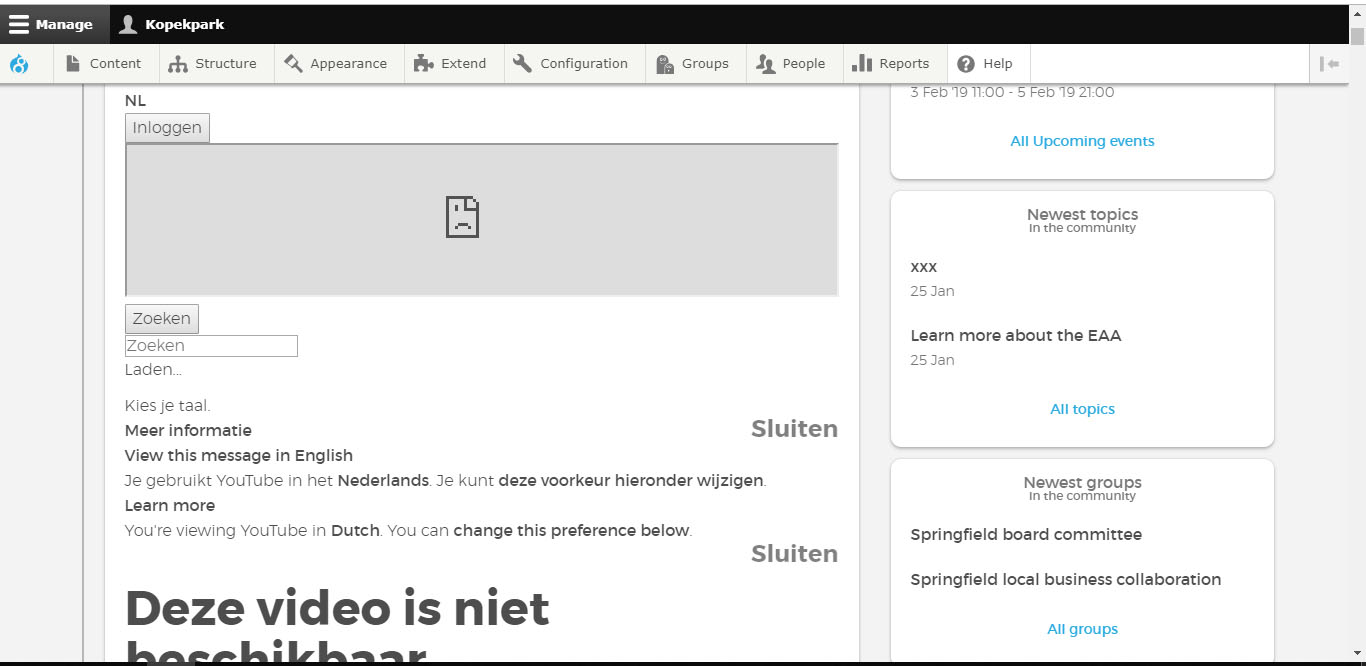Click the Configuration wrench icon
Image resolution: width=1366 pixels, height=666 pixels.
pyautogui.click(x=521, y=63)
